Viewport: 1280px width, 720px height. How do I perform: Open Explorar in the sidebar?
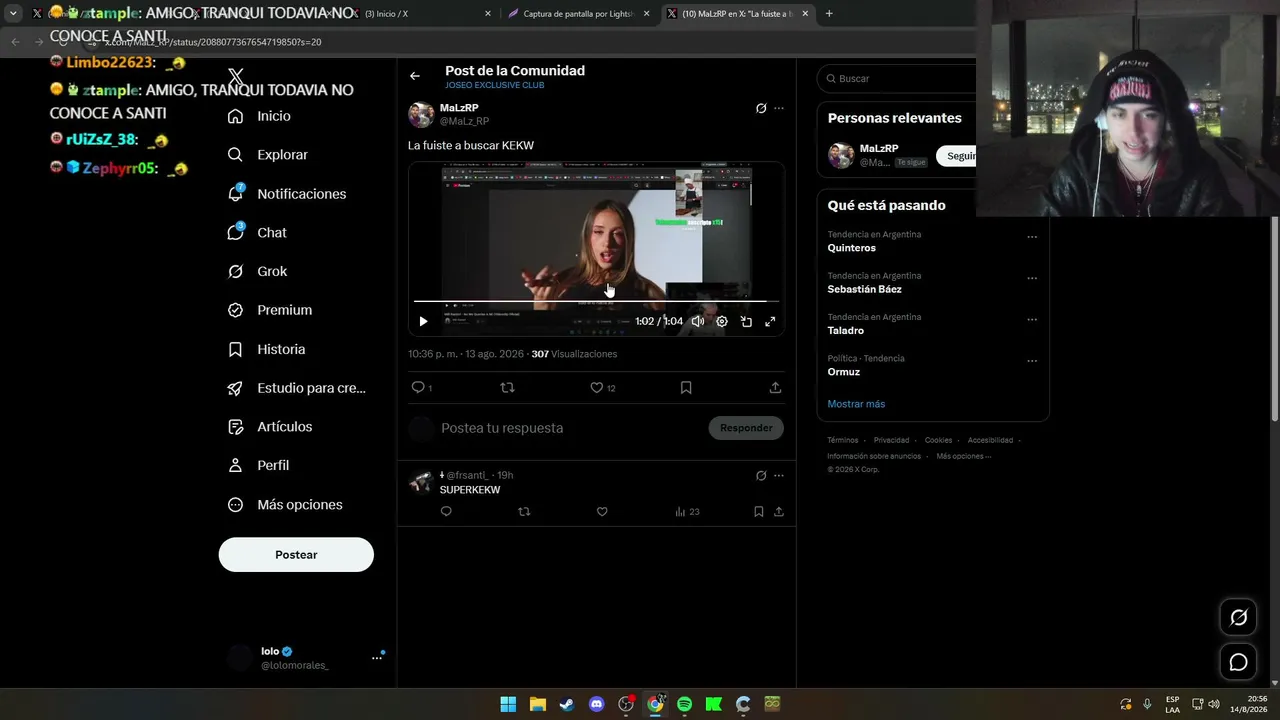(268, 155)
